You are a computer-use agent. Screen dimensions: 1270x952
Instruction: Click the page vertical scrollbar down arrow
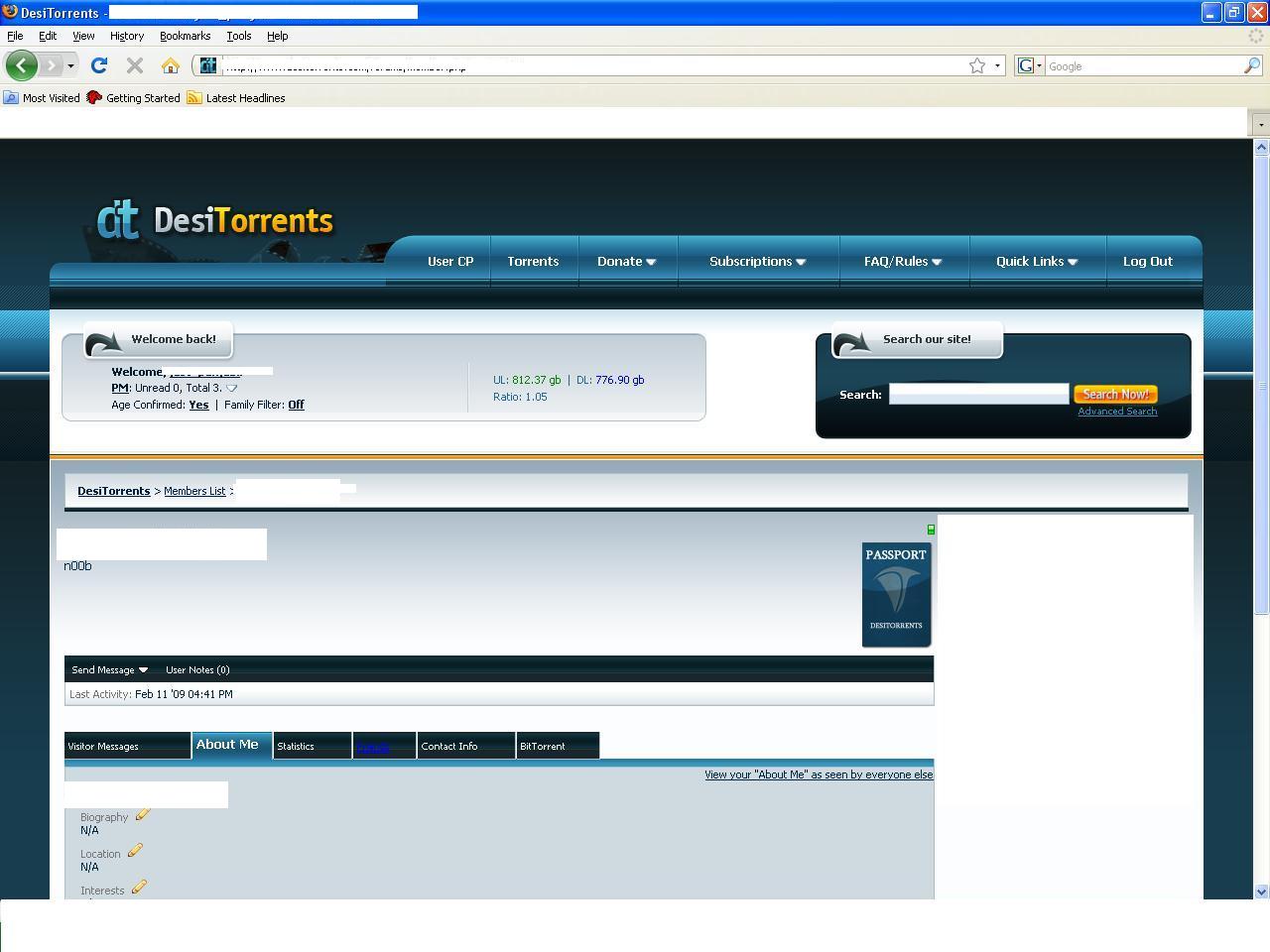coord(1261,892)
